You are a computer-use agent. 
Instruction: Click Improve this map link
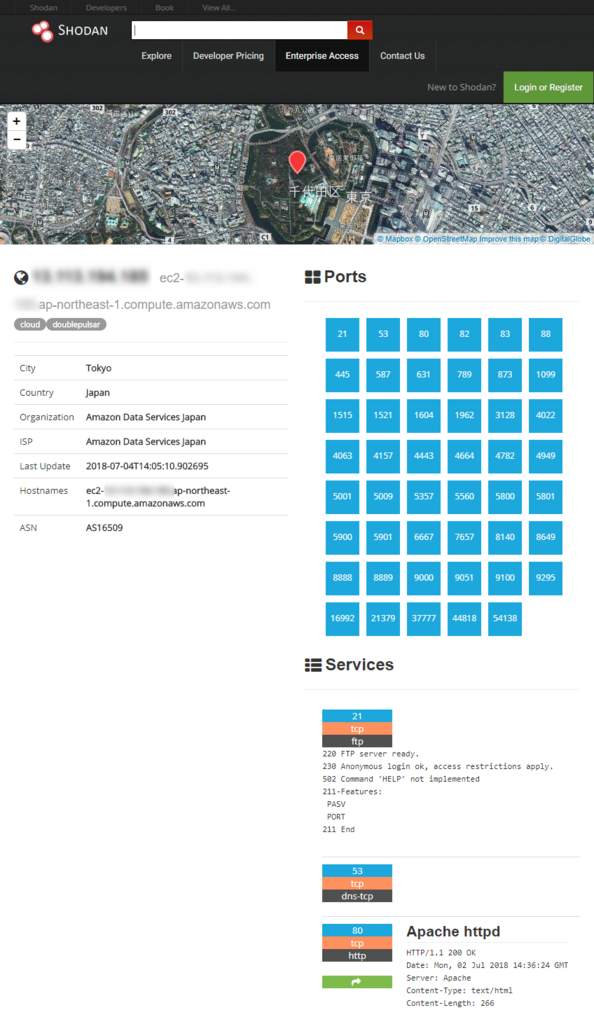[509, 239]
